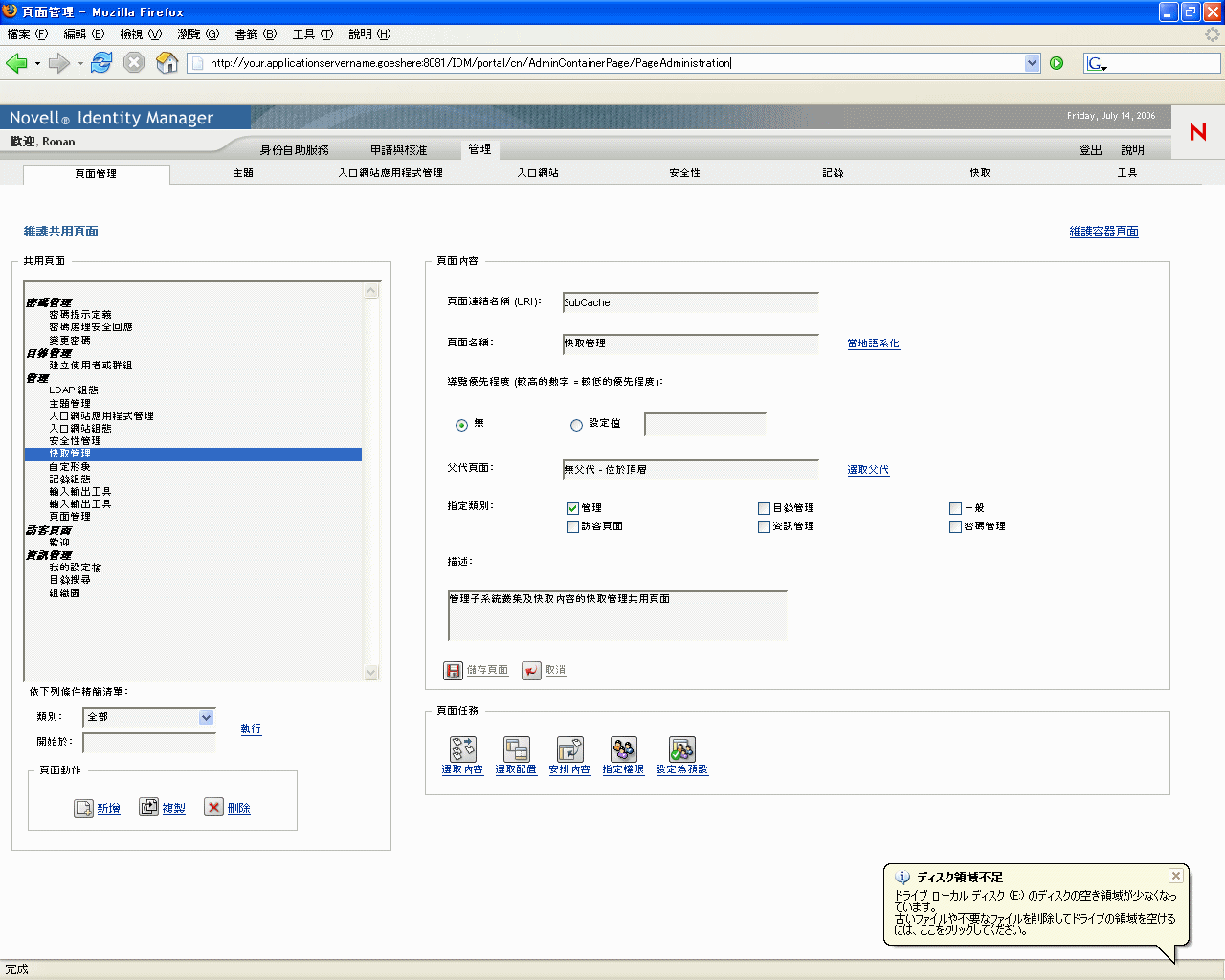This screenshot has height=980, width=1225.
Task: Go back with Firefox's Back arrow
Action: [16, 63]
